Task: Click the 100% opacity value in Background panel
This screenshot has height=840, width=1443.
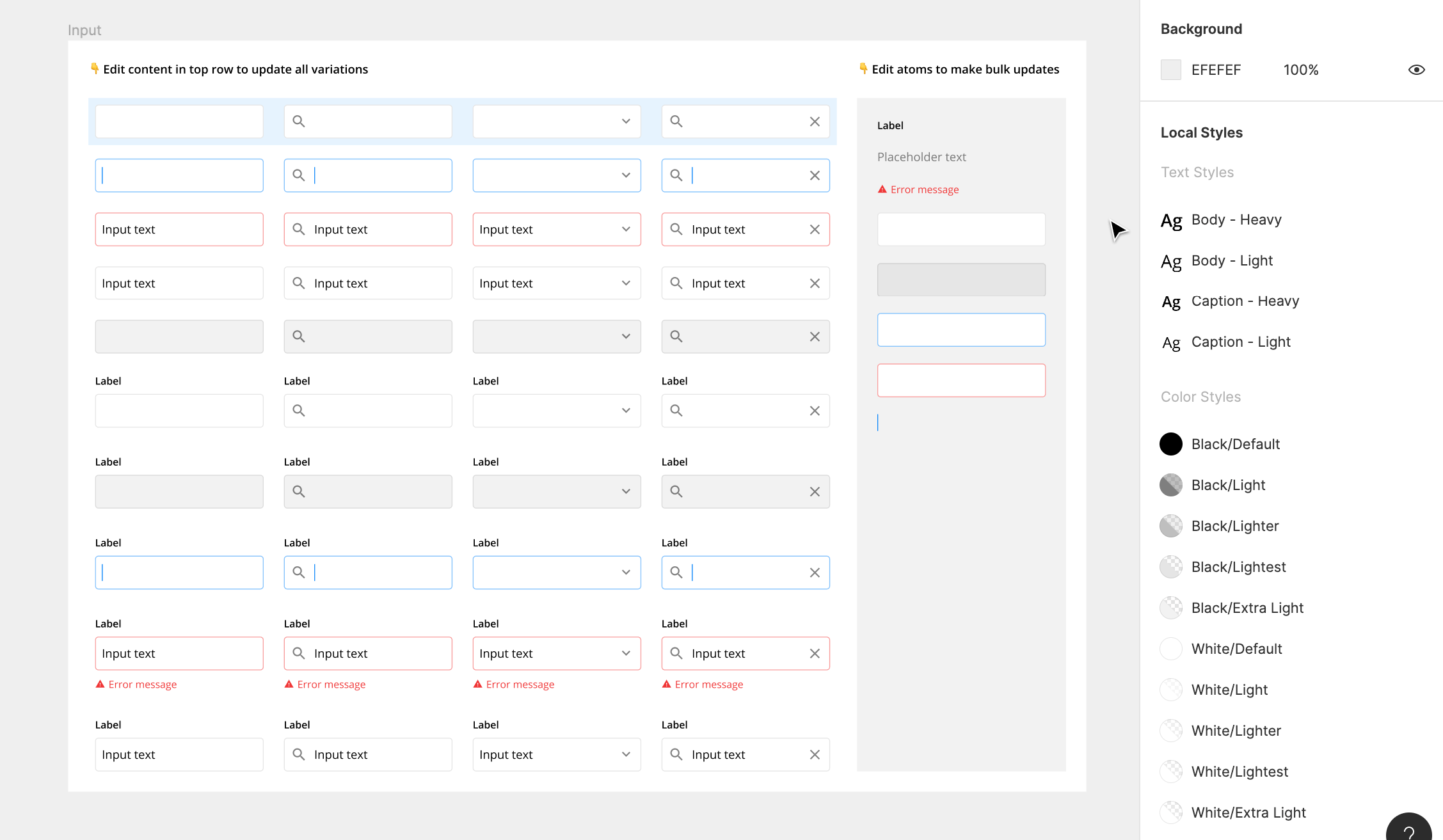Action: click(x=1301, y=70)
